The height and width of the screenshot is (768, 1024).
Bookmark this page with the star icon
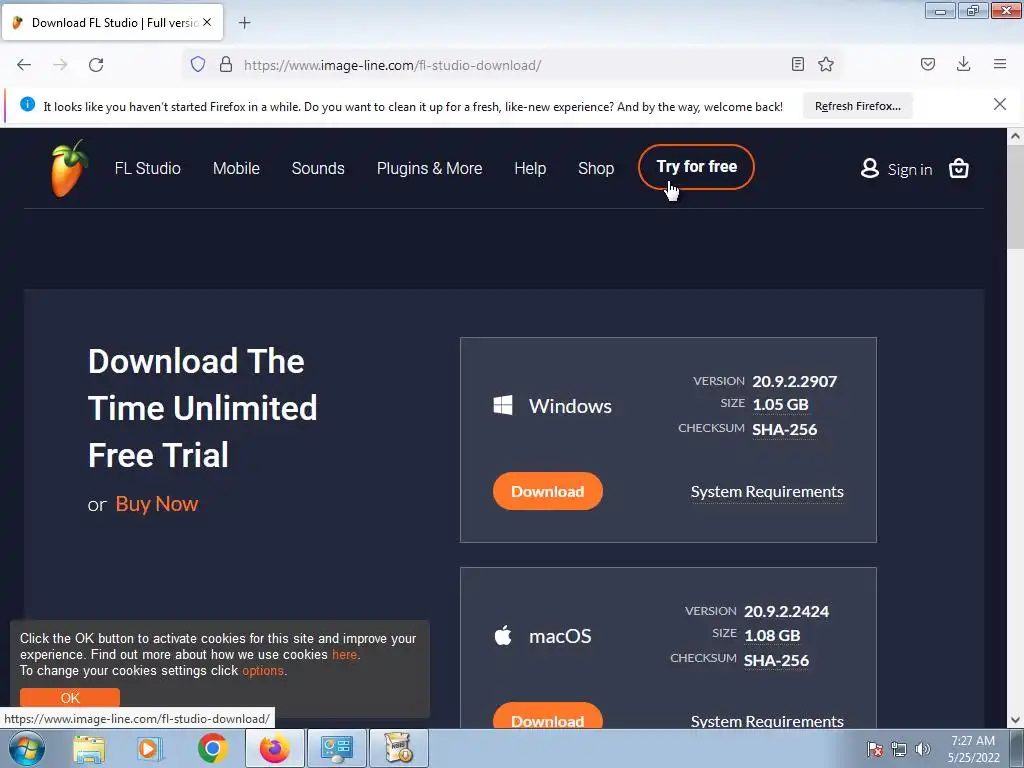coord(826,64)
